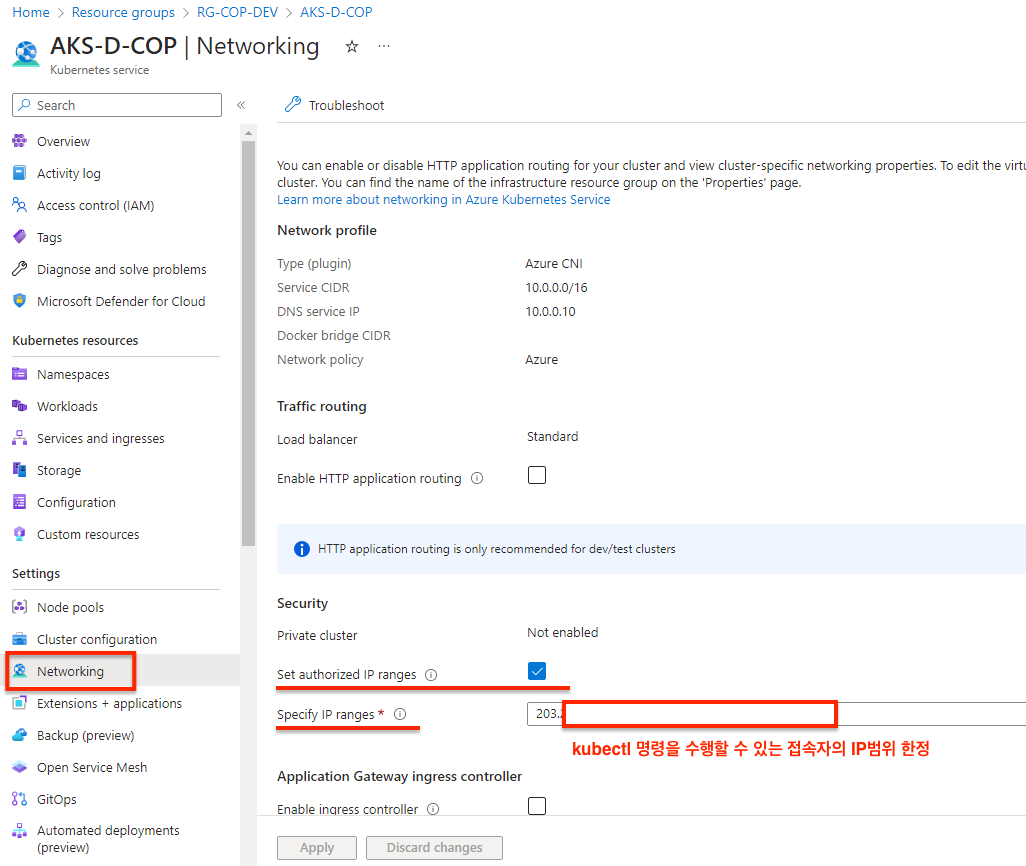Click the Configuration icon
The height and width of the screenshot is (866, 1026).
click(20, 501)
